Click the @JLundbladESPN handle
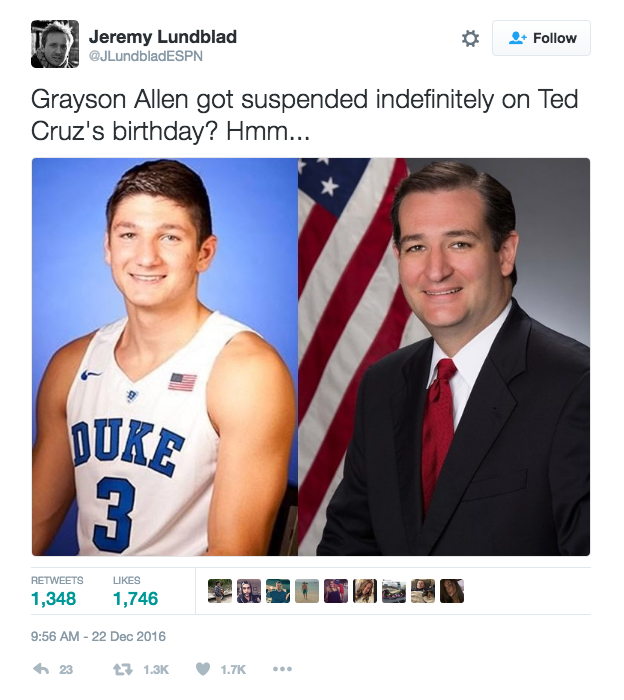 [145, 56]
